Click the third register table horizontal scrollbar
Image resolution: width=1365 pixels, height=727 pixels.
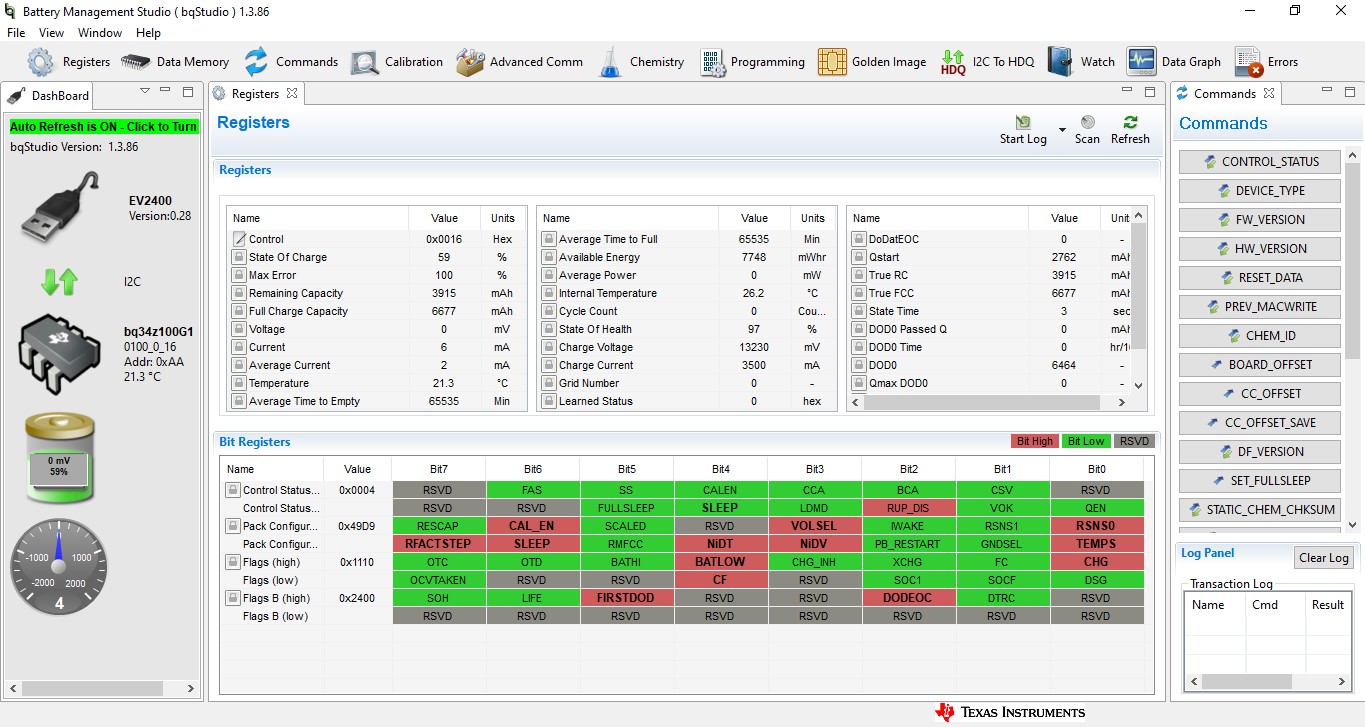coord(989,402)
